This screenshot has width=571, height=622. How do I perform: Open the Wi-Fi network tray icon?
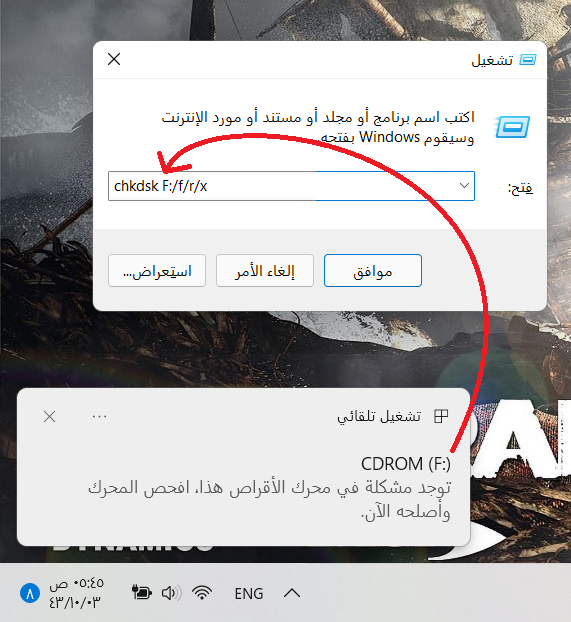[x=202, y=593]
